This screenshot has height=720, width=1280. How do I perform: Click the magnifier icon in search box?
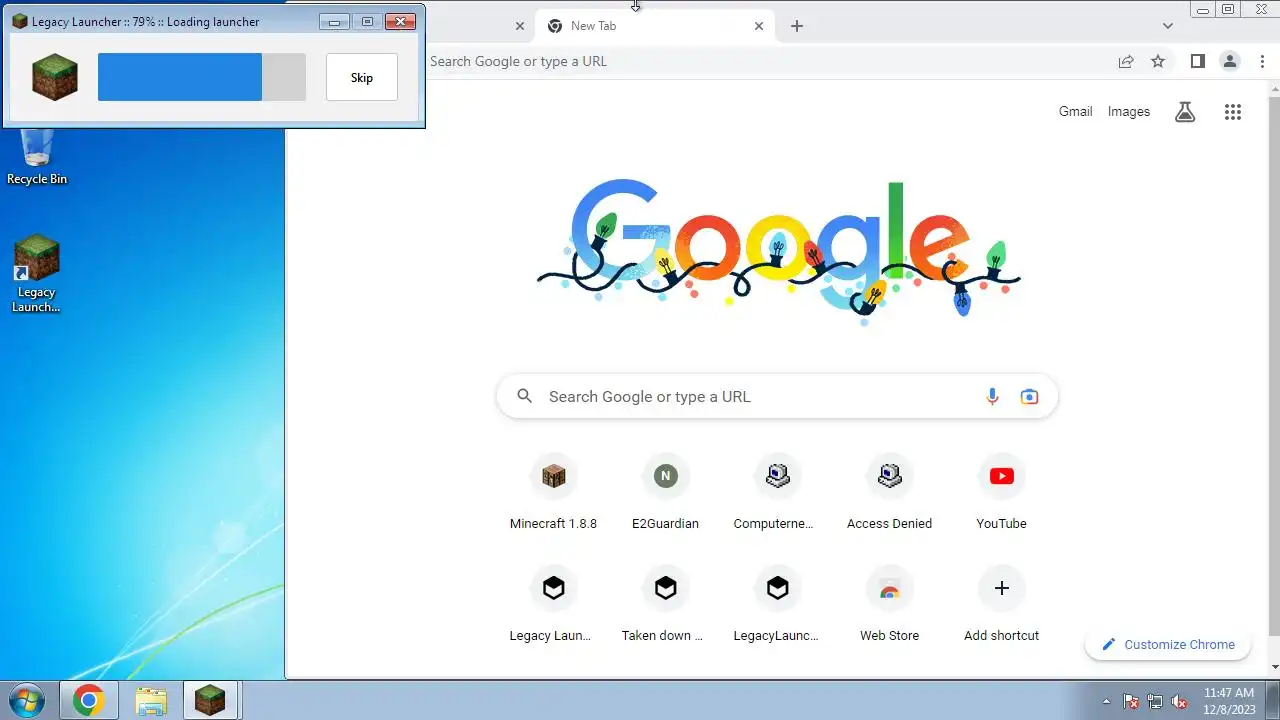[525, 397]
